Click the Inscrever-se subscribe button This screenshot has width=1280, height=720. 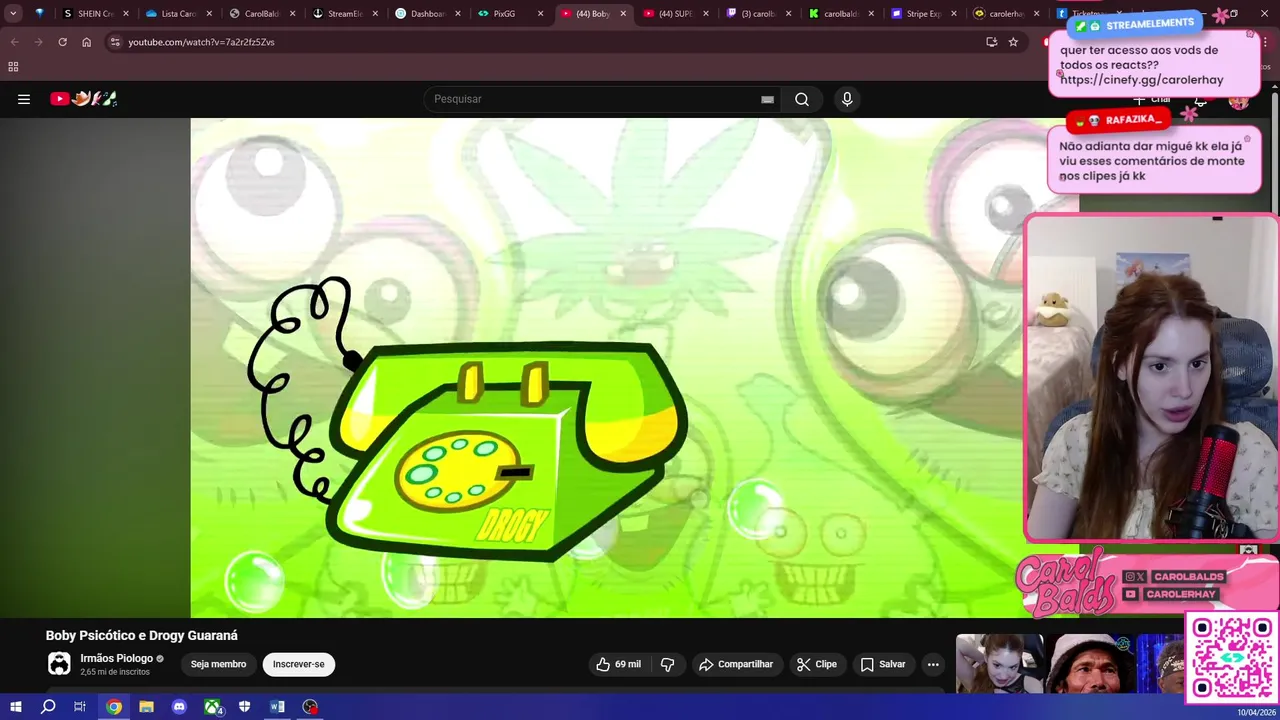[299, 664]
